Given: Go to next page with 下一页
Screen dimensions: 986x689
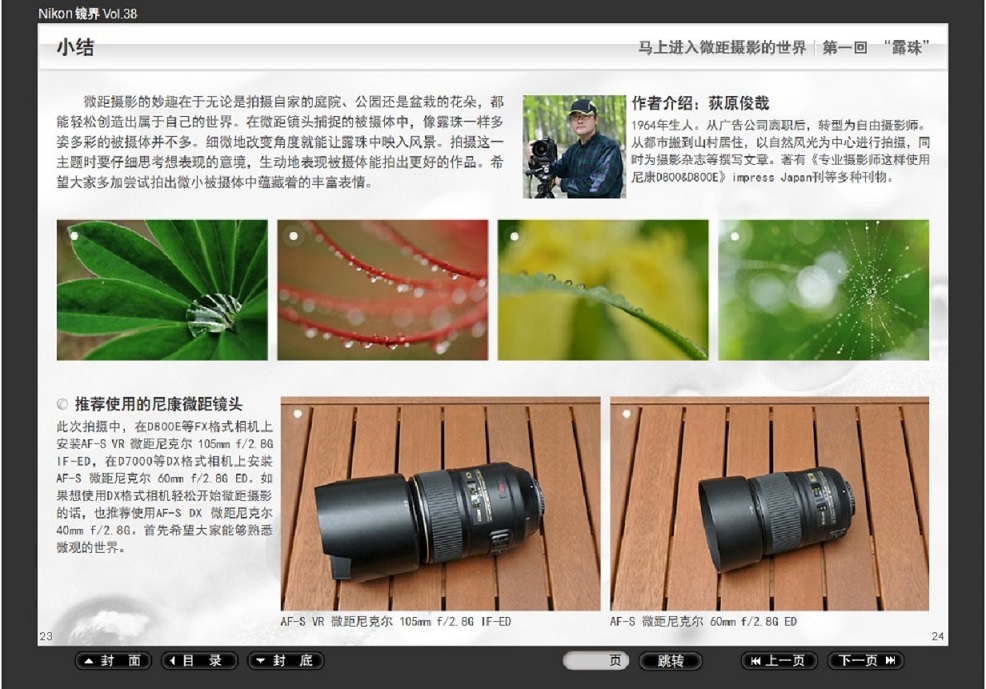Looking at the screenshot, I should click(866, 661).
